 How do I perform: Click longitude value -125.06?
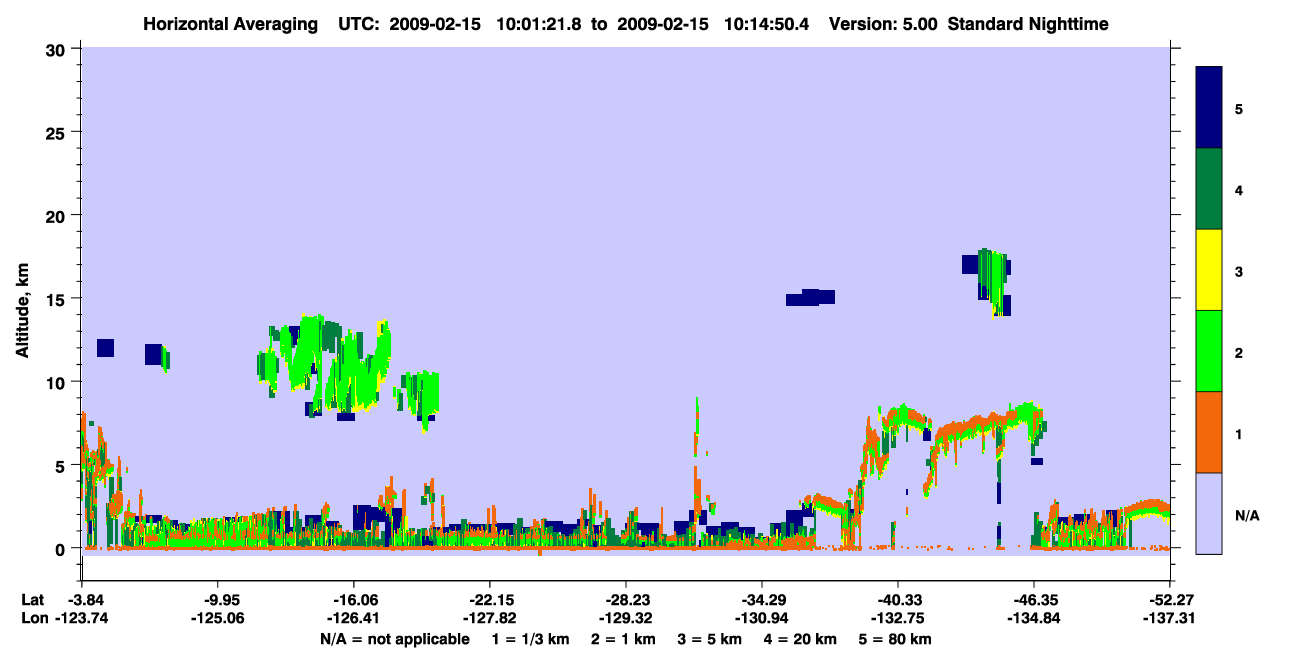coord(217,619)
